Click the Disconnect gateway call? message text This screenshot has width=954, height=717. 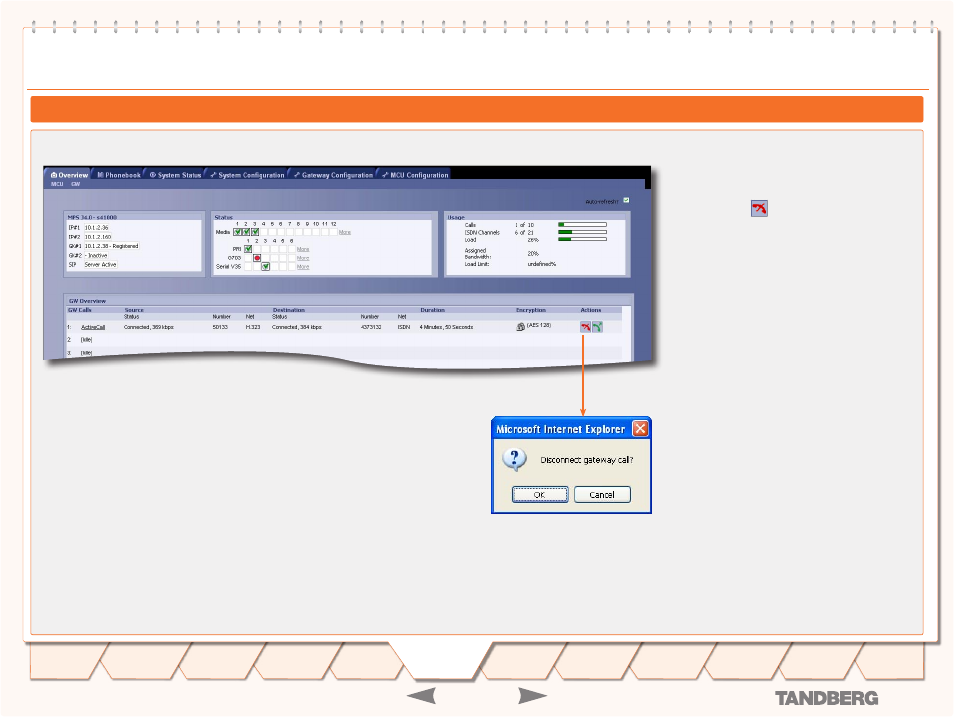coord(587,460)
